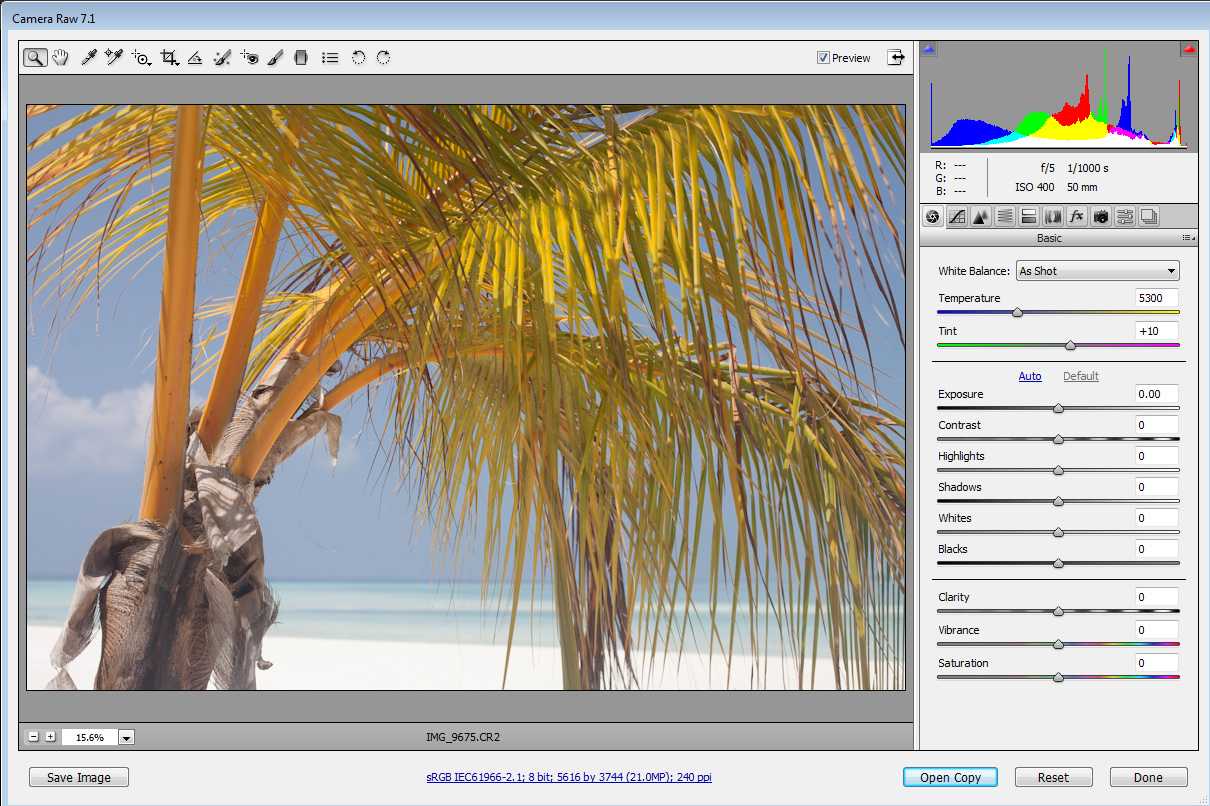Activate the Straighten tool
Viewport: 1210px width, 806px height.
[x=196, y=58]
